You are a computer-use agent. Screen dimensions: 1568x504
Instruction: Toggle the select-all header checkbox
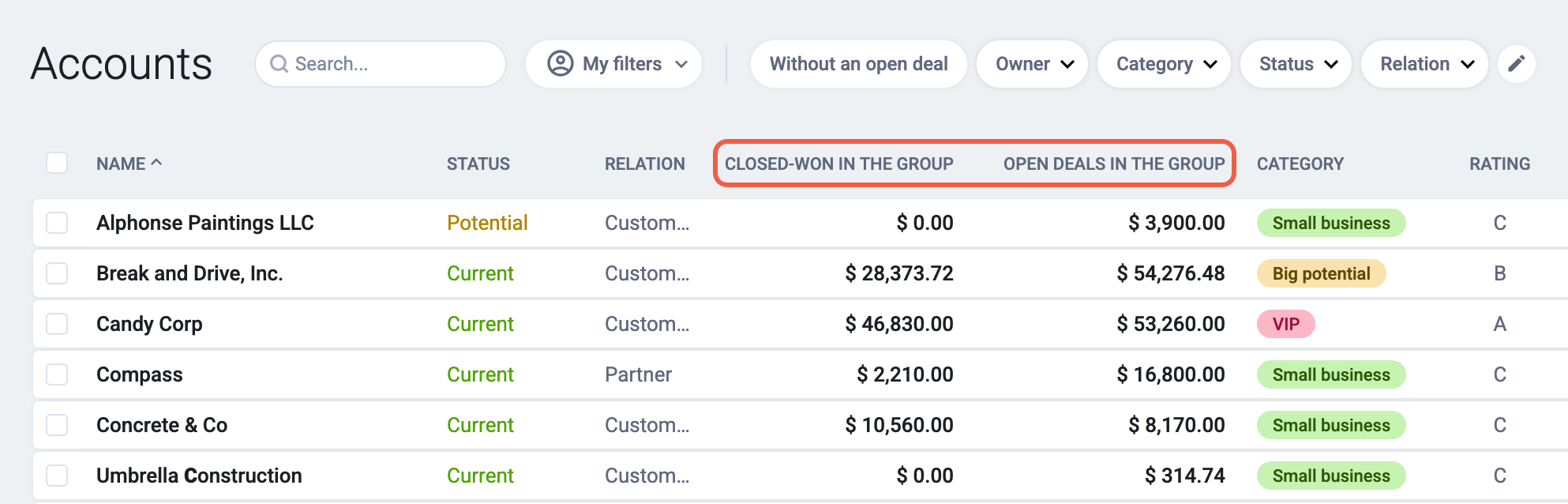57,163
